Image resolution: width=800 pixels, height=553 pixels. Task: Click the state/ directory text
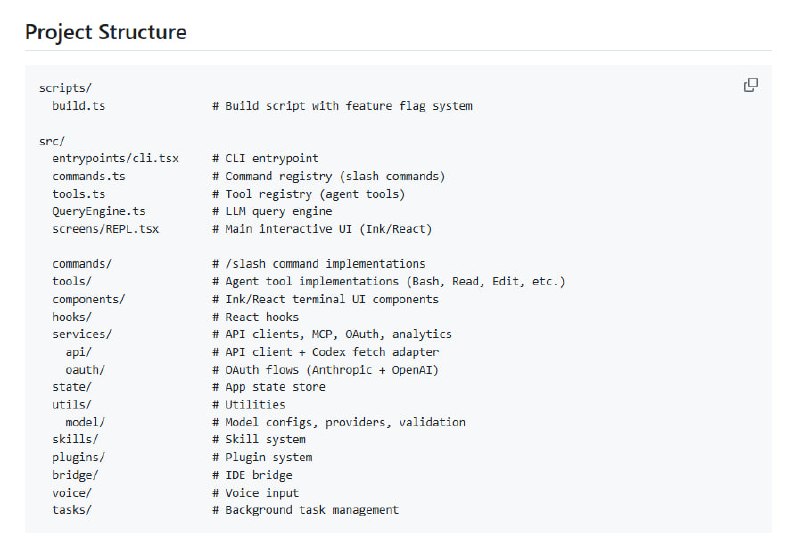[72, 387]
